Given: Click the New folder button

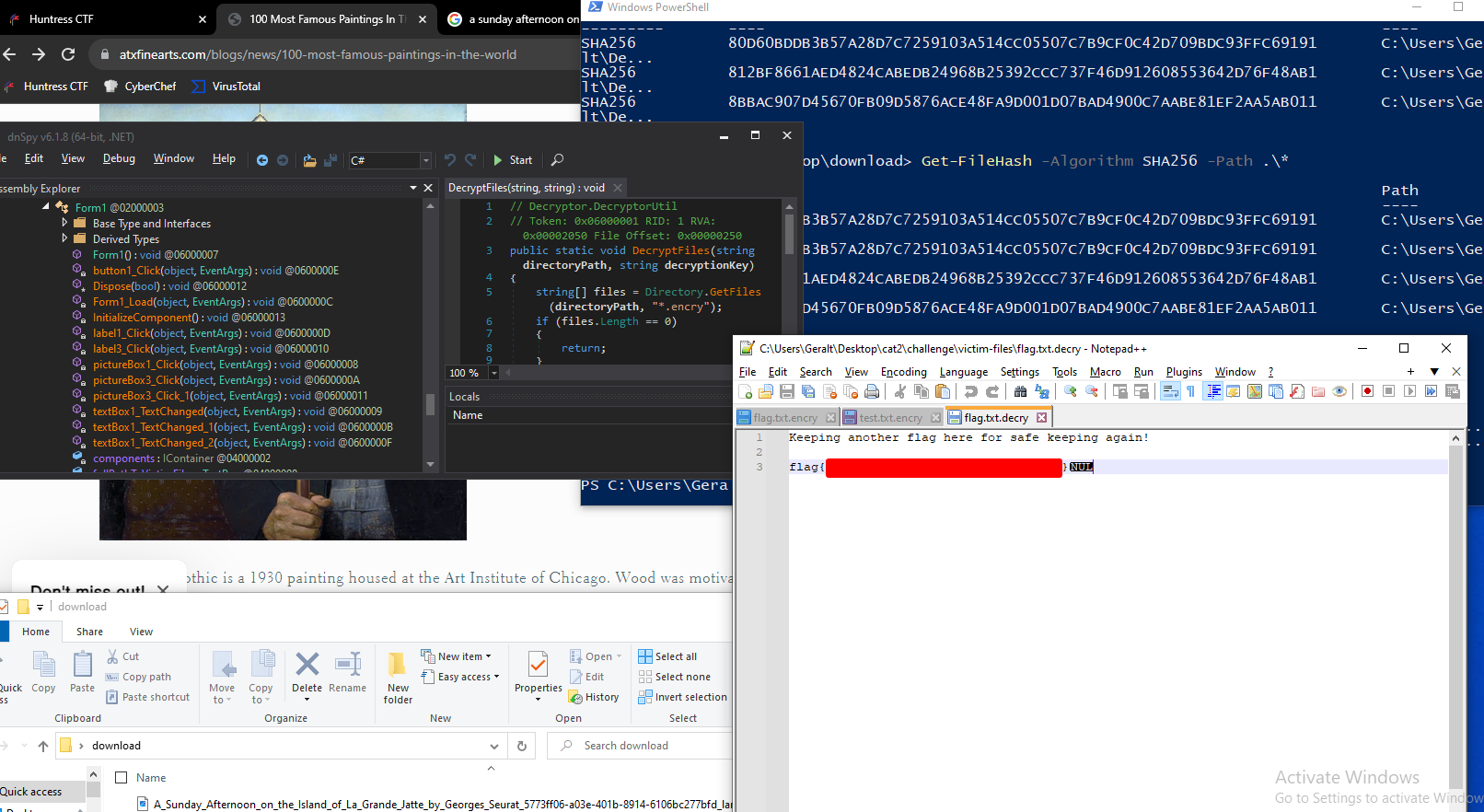Looking at the screenshot, I should click(398, 679).
